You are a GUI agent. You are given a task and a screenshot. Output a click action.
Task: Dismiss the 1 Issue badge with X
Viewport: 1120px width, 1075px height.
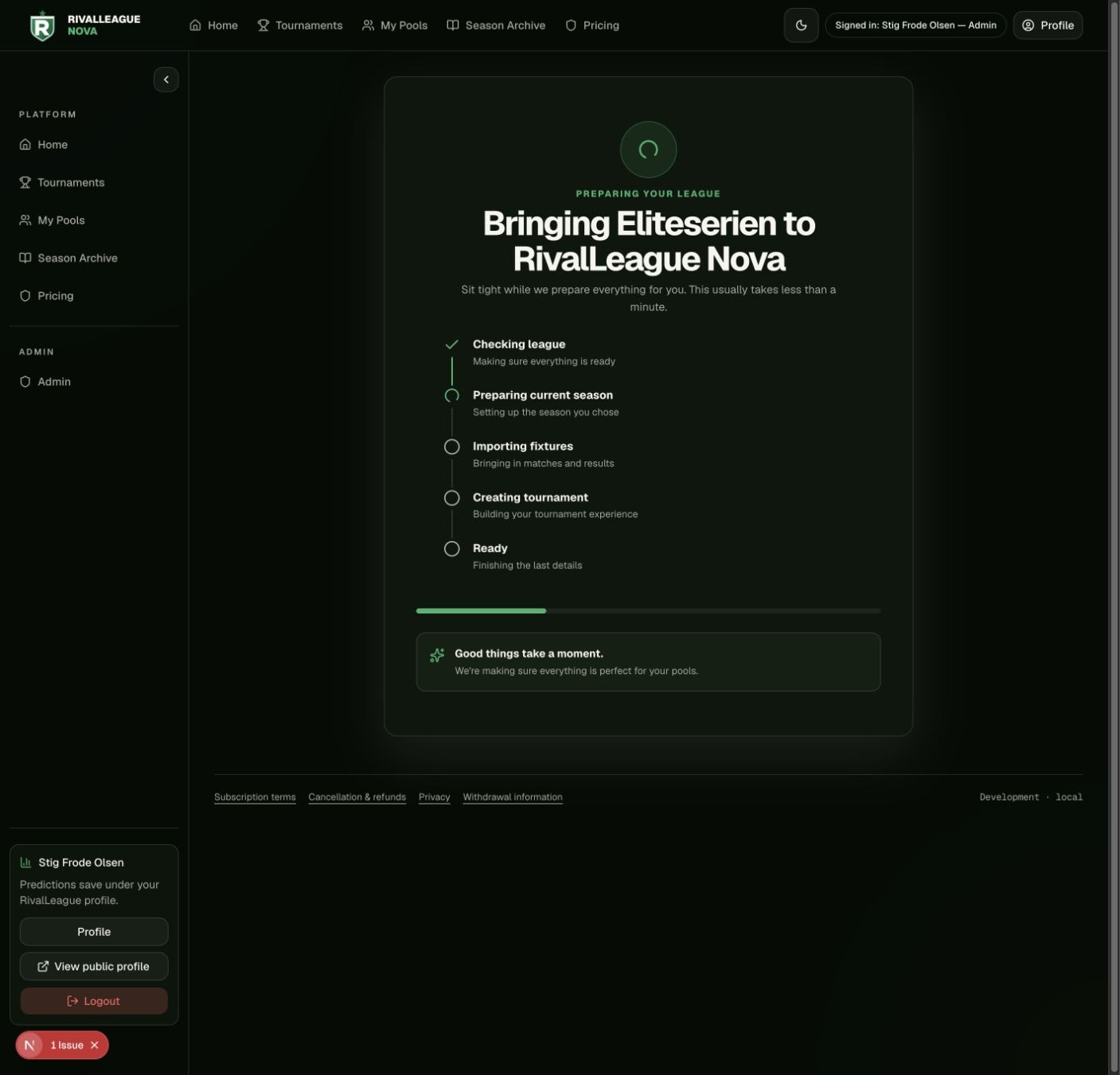[x=95, y=1046]
